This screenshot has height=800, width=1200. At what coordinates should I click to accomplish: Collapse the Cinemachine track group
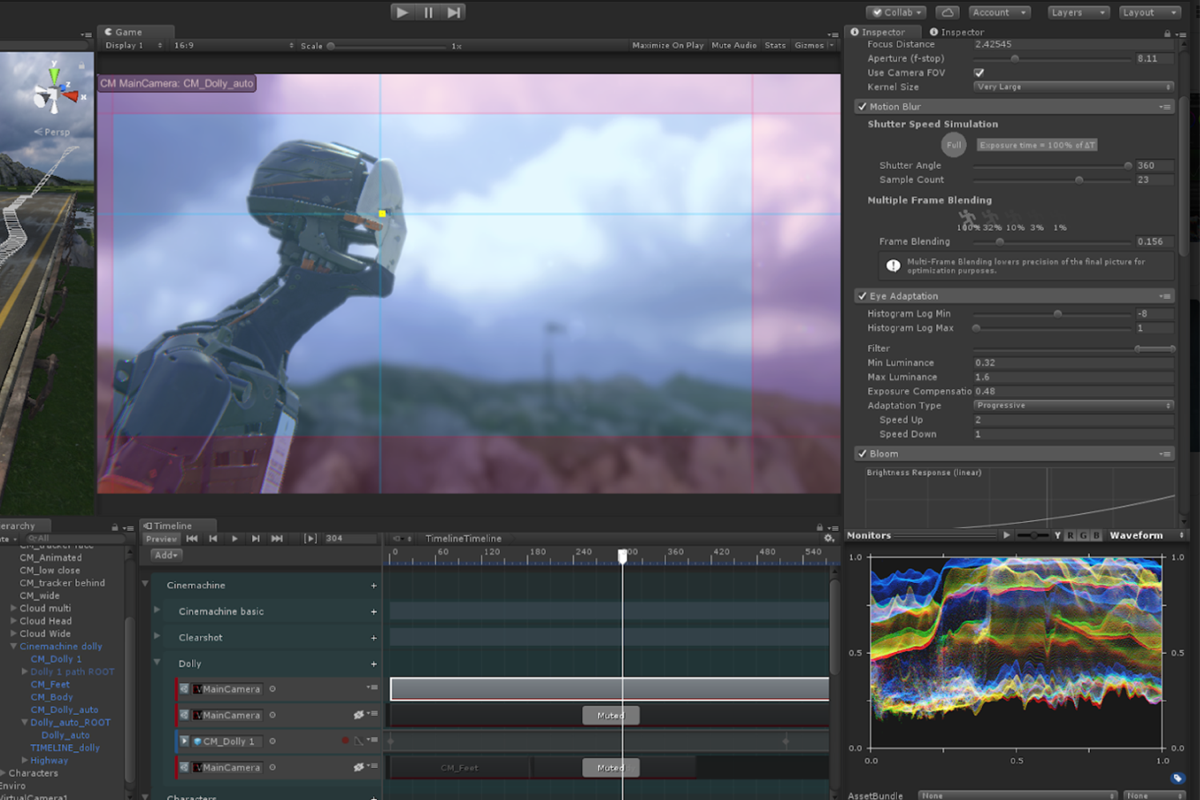145,585
